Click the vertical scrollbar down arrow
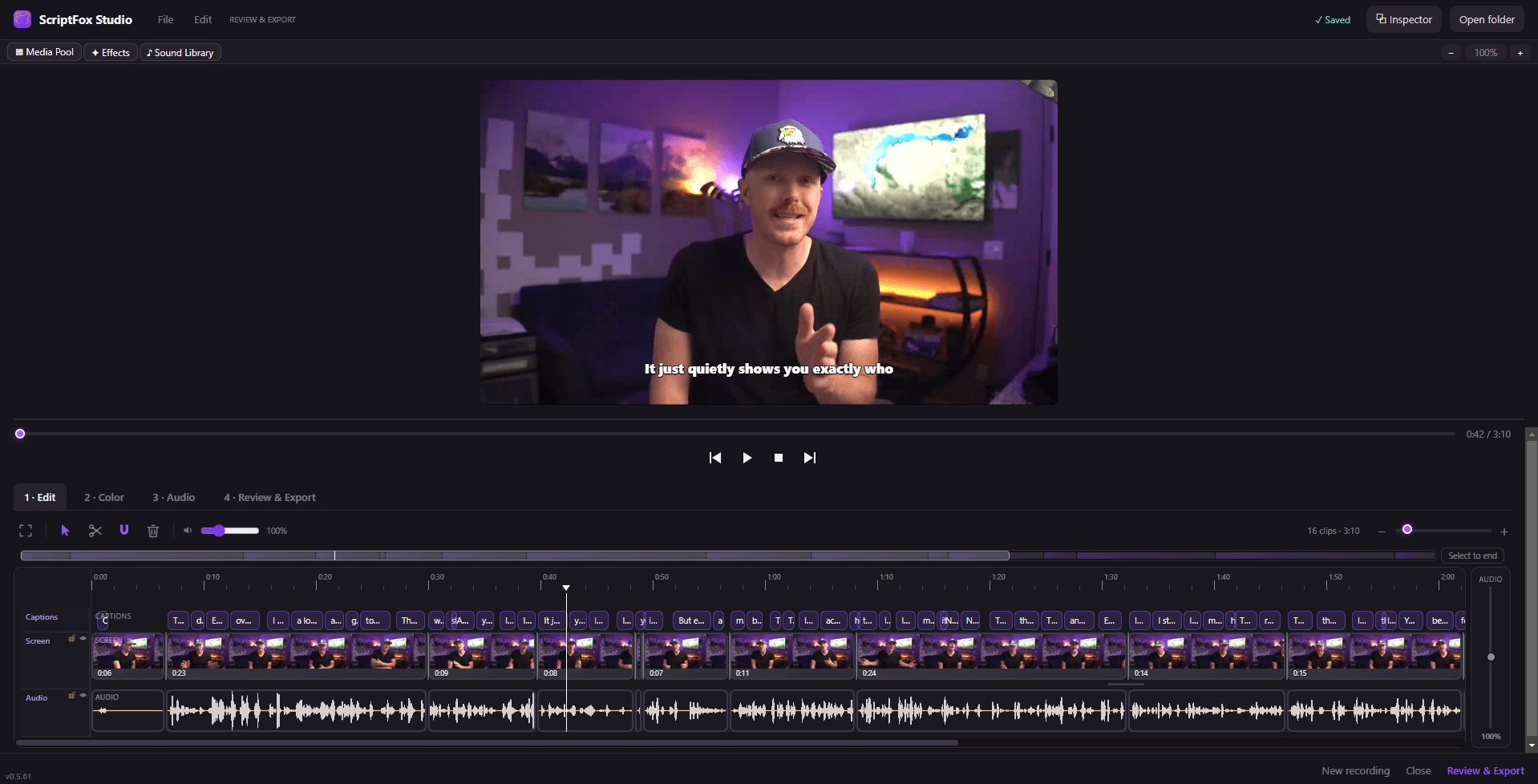Image resolution: width=1538 pixels, height=784 pixels. [x=1532, y=745]
